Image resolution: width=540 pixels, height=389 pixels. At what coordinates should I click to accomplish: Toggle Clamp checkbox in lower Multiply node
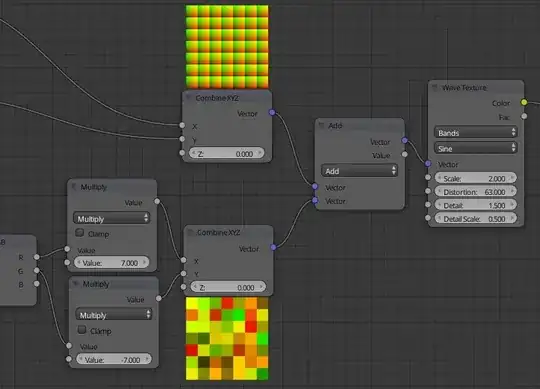(82, 330)
